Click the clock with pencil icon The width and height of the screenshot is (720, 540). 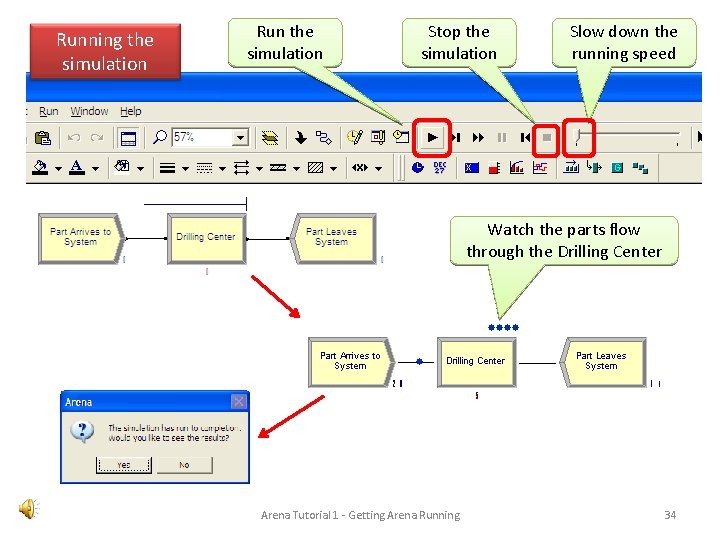click(x=354, y=137)
